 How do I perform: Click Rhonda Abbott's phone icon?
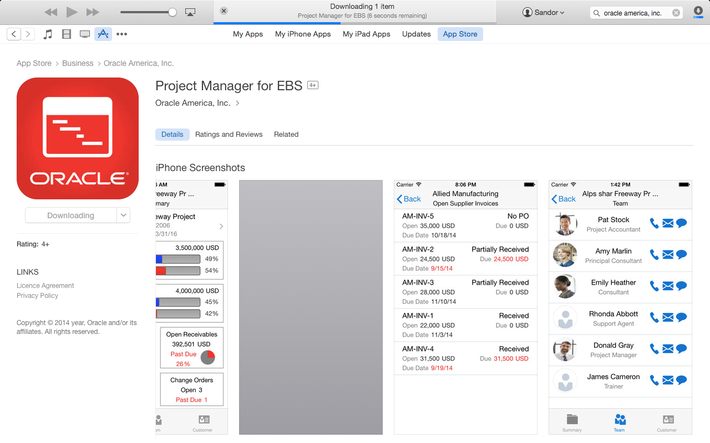654,318
